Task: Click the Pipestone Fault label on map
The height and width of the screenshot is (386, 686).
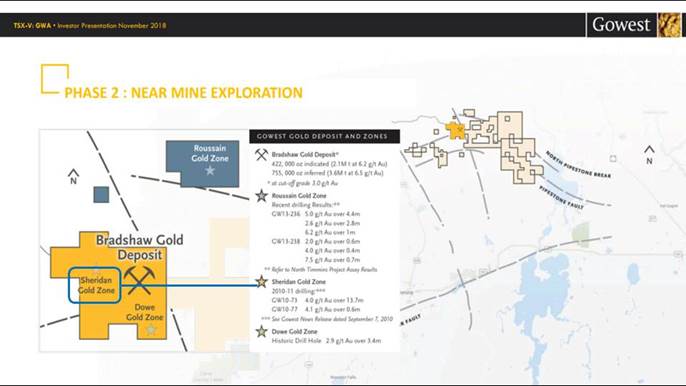Action: [561, 197]
